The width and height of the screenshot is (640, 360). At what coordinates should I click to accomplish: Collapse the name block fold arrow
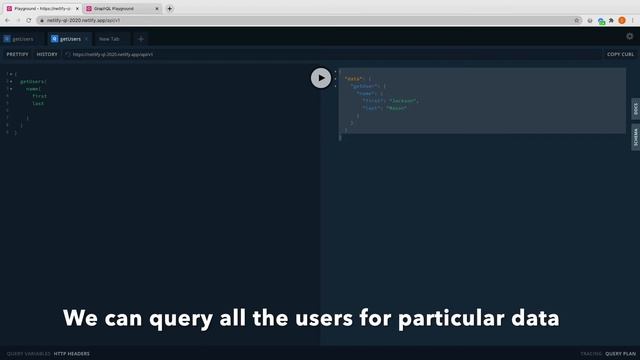pyautogui.click(x=11, y=89)
